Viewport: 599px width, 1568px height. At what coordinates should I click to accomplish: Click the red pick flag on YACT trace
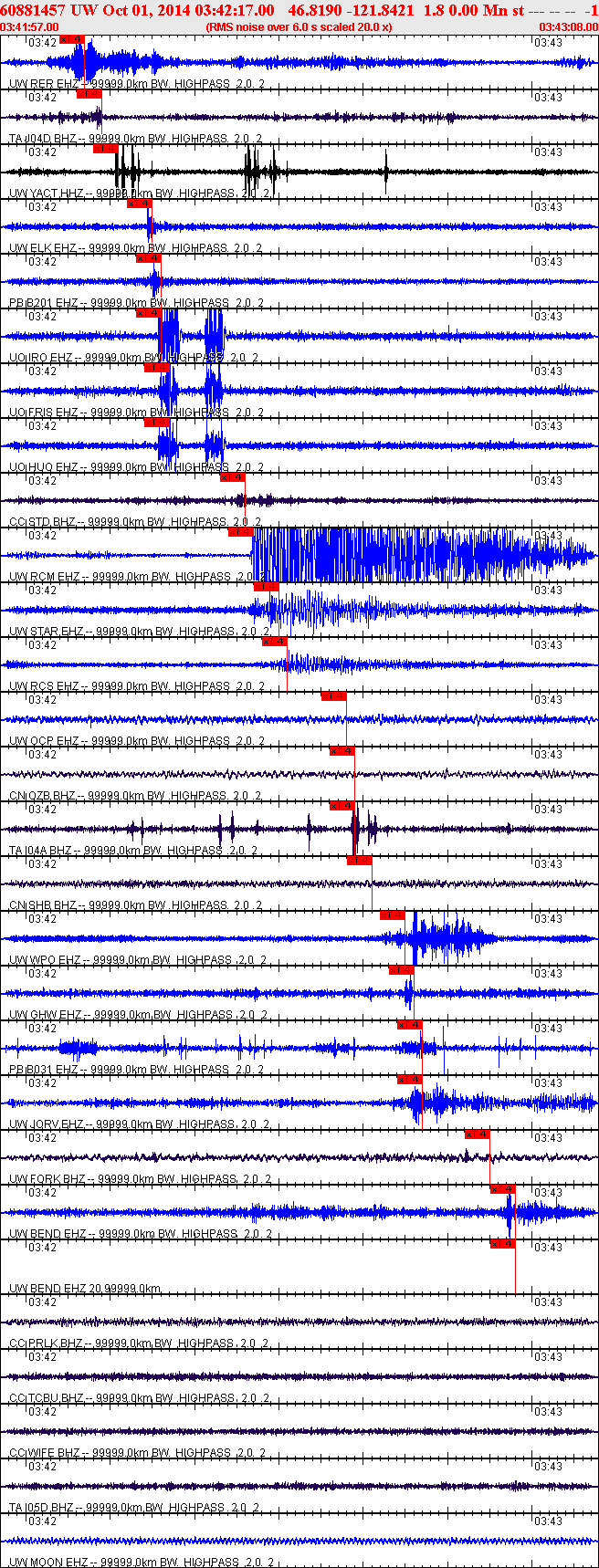click(105, 149)
